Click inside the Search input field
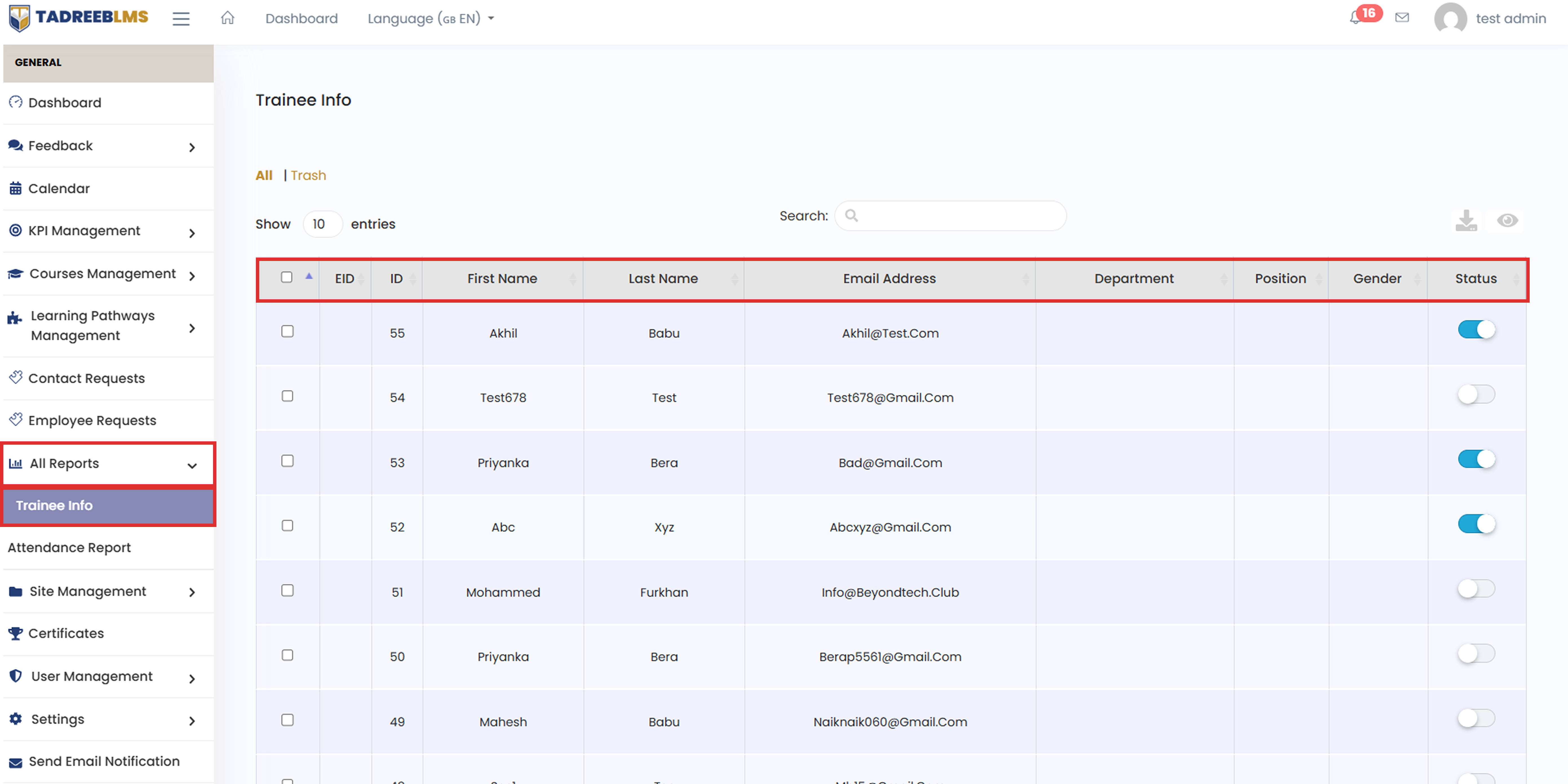Screen dimensions: 1568x784 [950, 216]
